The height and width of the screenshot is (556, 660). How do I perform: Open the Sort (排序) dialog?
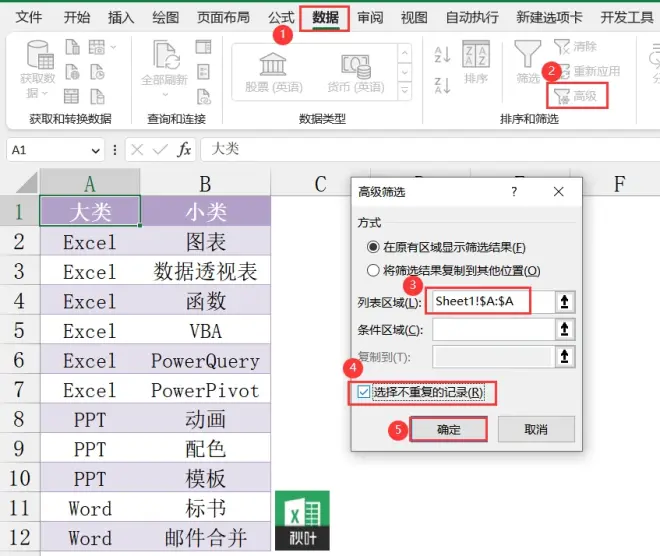(476, 62)
